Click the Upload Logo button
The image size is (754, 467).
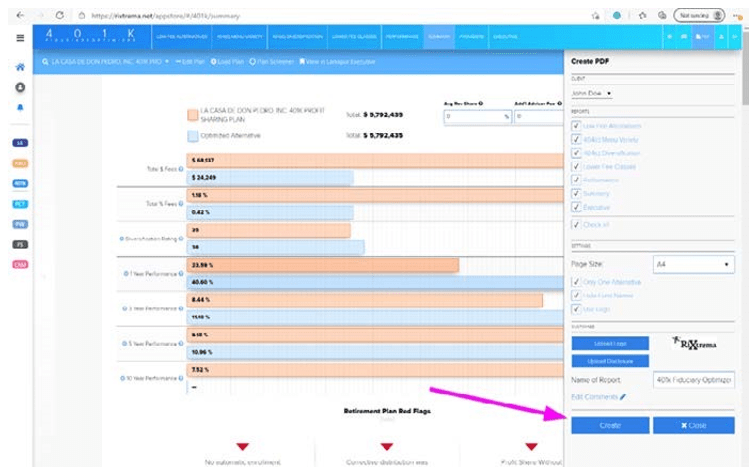(x=609, y=343)
